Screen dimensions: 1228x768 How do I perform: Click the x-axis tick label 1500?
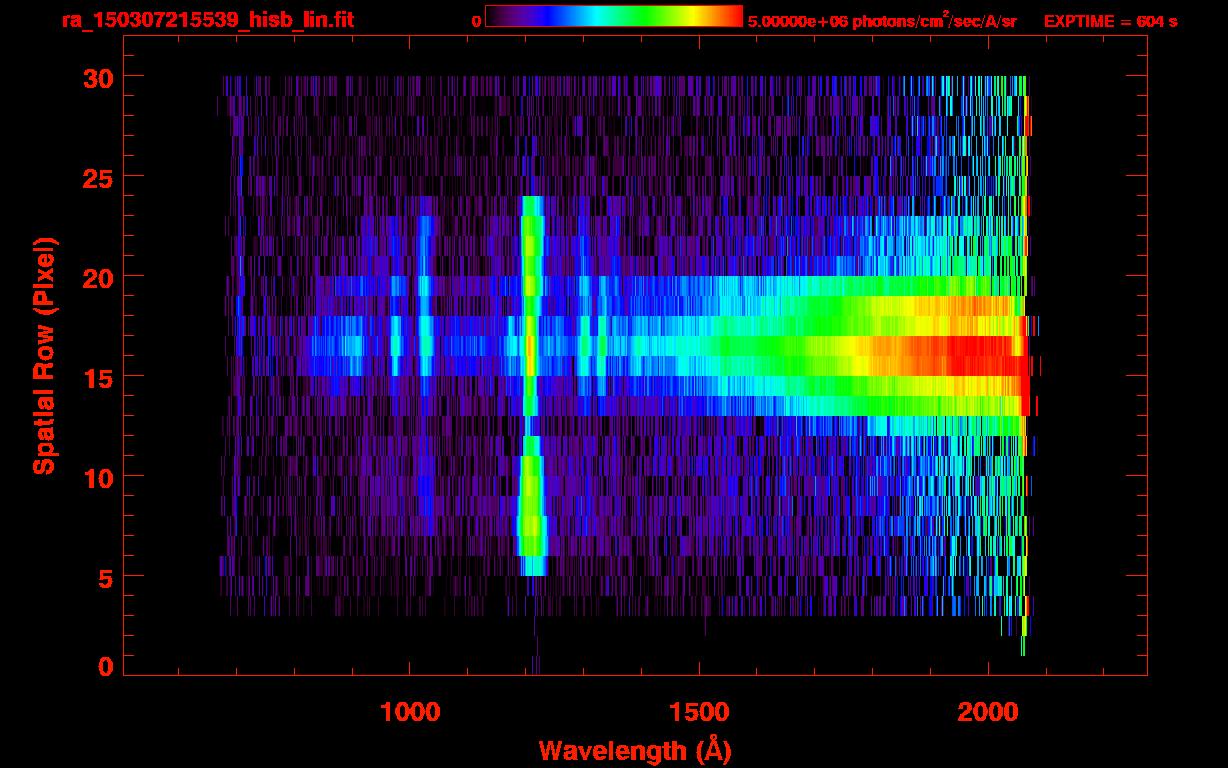tap(699, 711)
